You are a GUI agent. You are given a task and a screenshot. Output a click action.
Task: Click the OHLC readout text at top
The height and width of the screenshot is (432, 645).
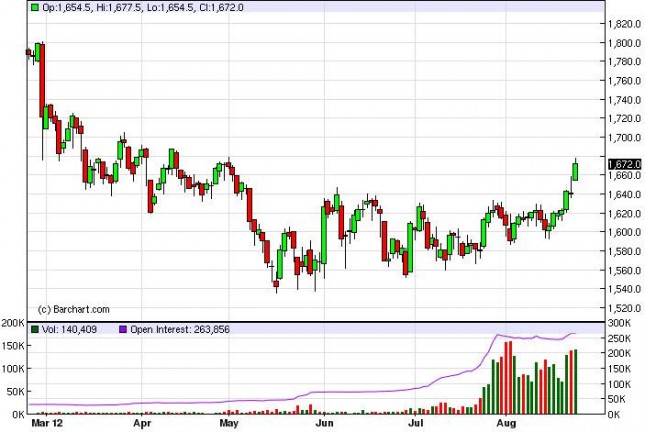(x=143, y=7)
